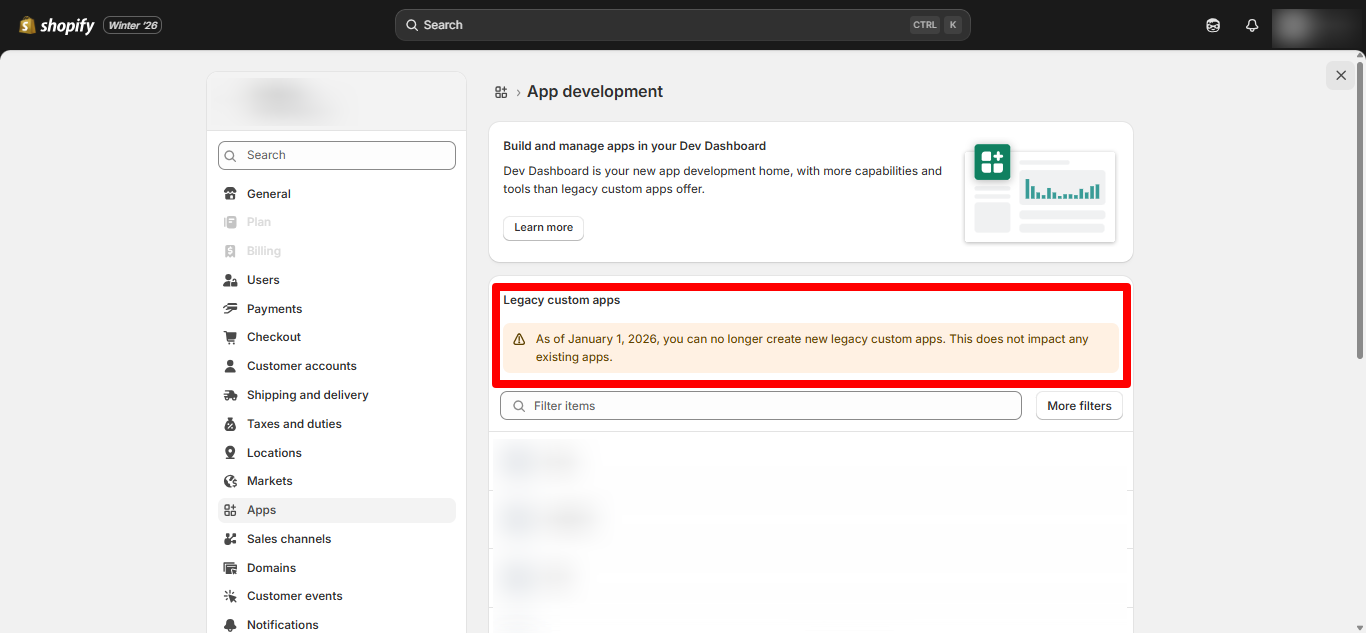Close the settings panel with the X
This screenshot has width=1366, height=633.
point(1341,75)
